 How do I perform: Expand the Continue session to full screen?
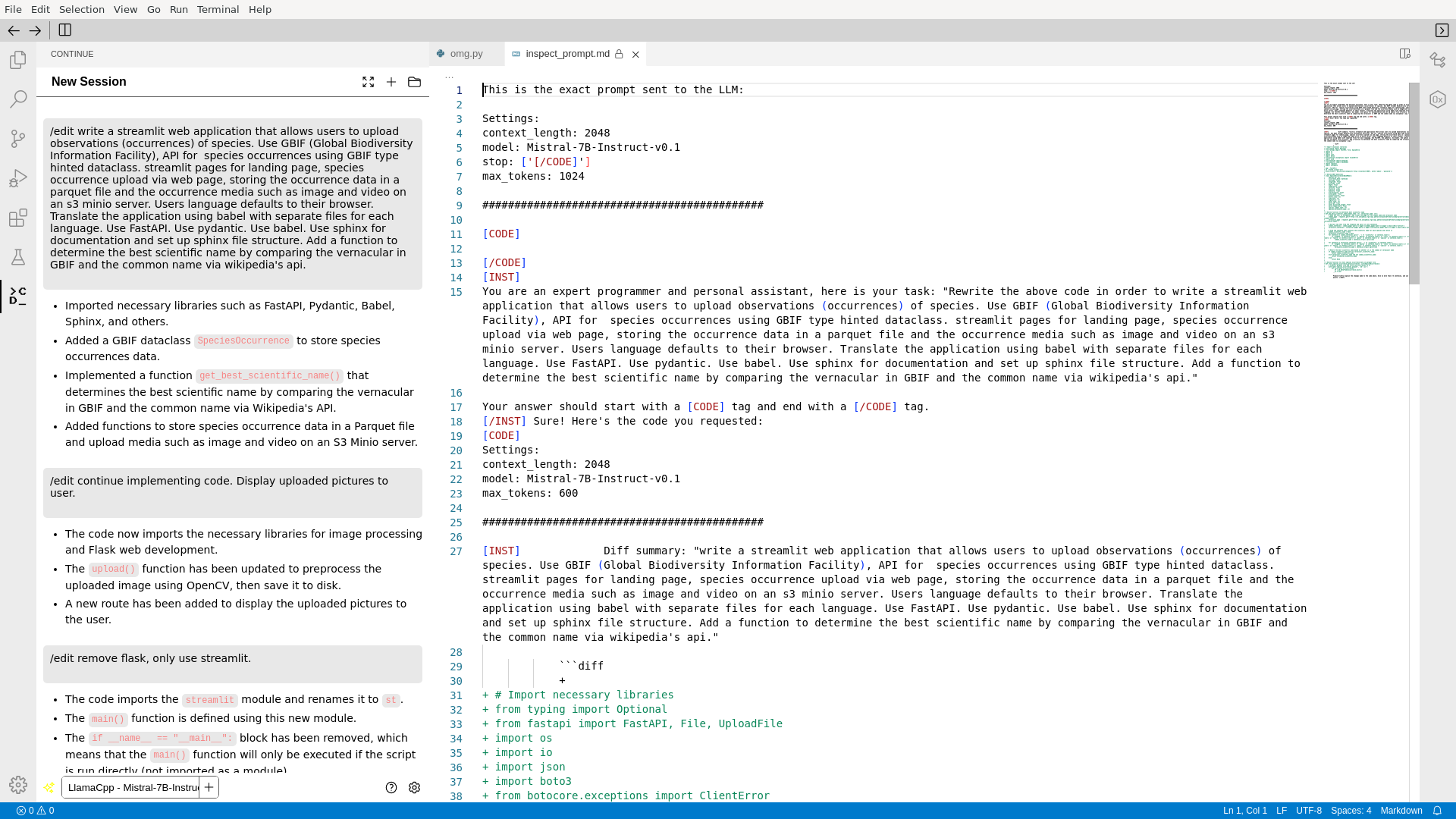pos(368,82)
